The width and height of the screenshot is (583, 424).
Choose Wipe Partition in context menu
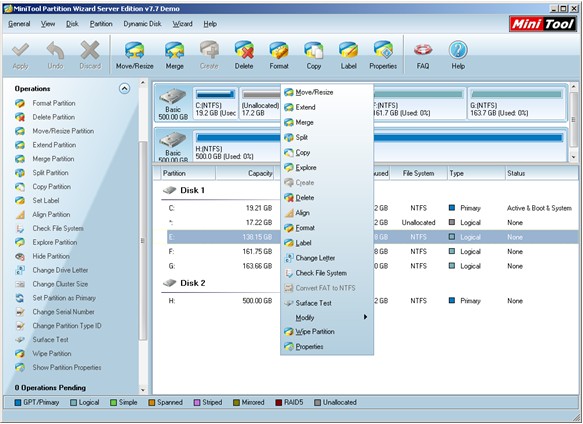327,331
